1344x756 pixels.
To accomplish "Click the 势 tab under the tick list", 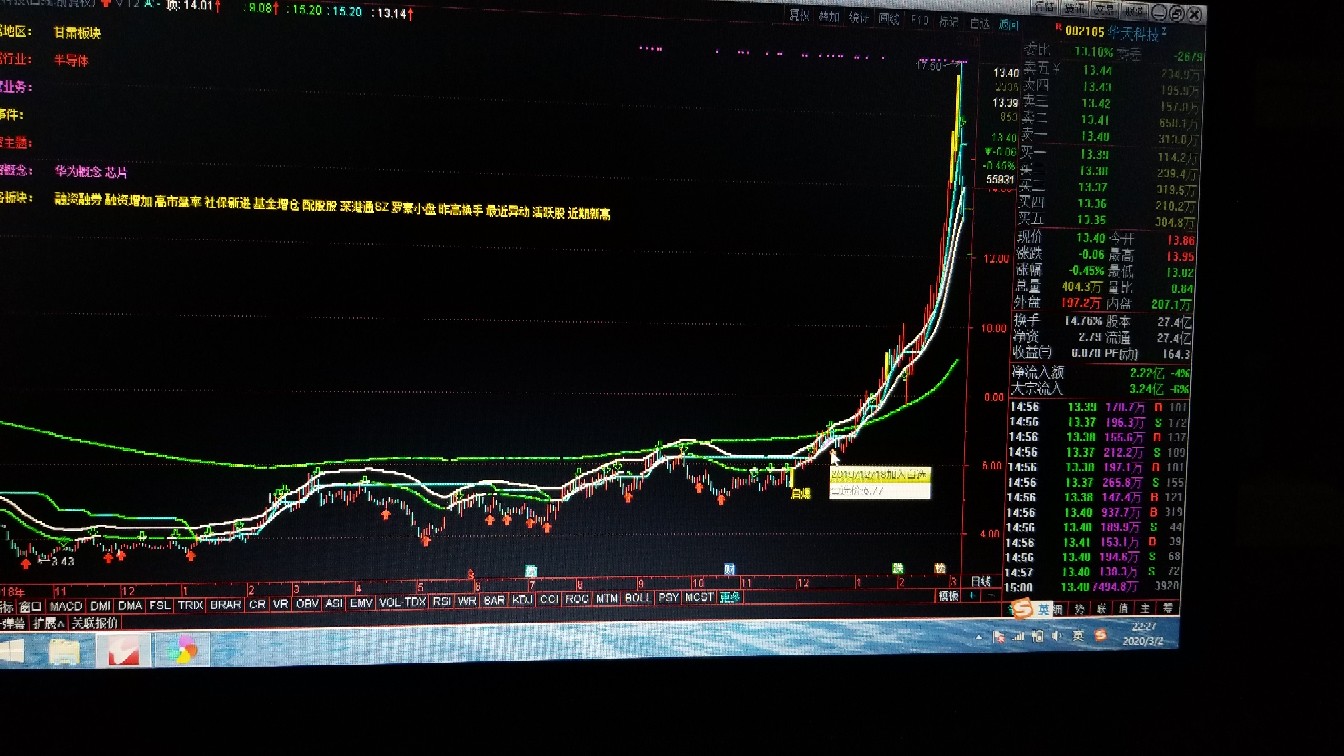I will (1078, 608).
